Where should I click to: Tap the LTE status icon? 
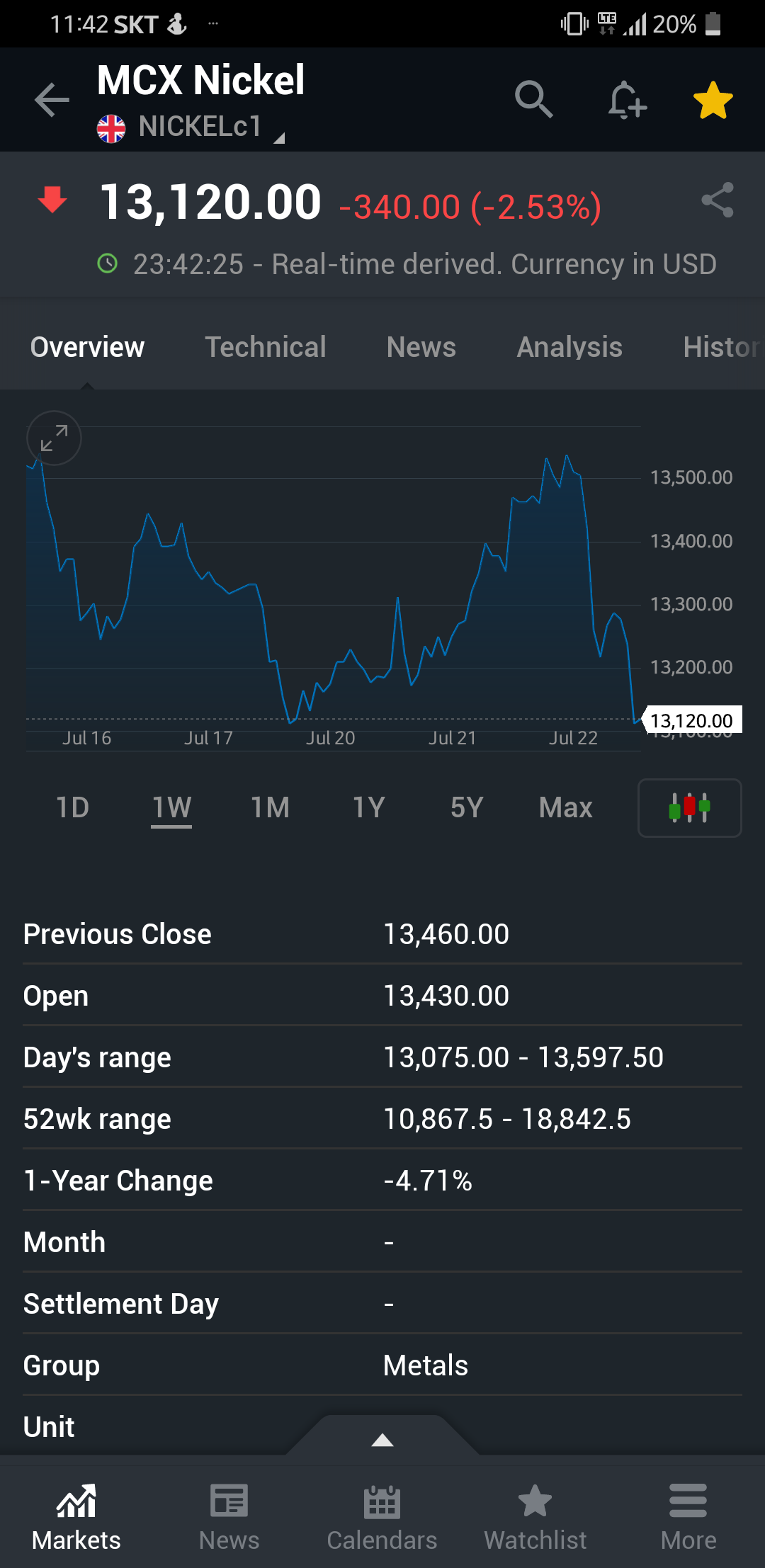(607, 23)
